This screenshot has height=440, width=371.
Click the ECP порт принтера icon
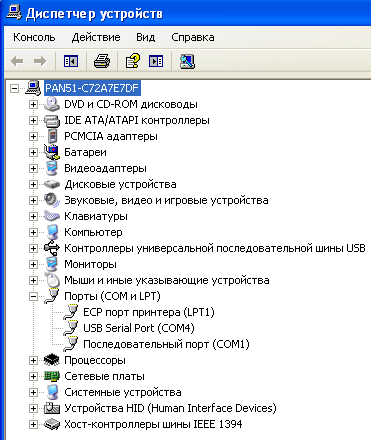71,312
